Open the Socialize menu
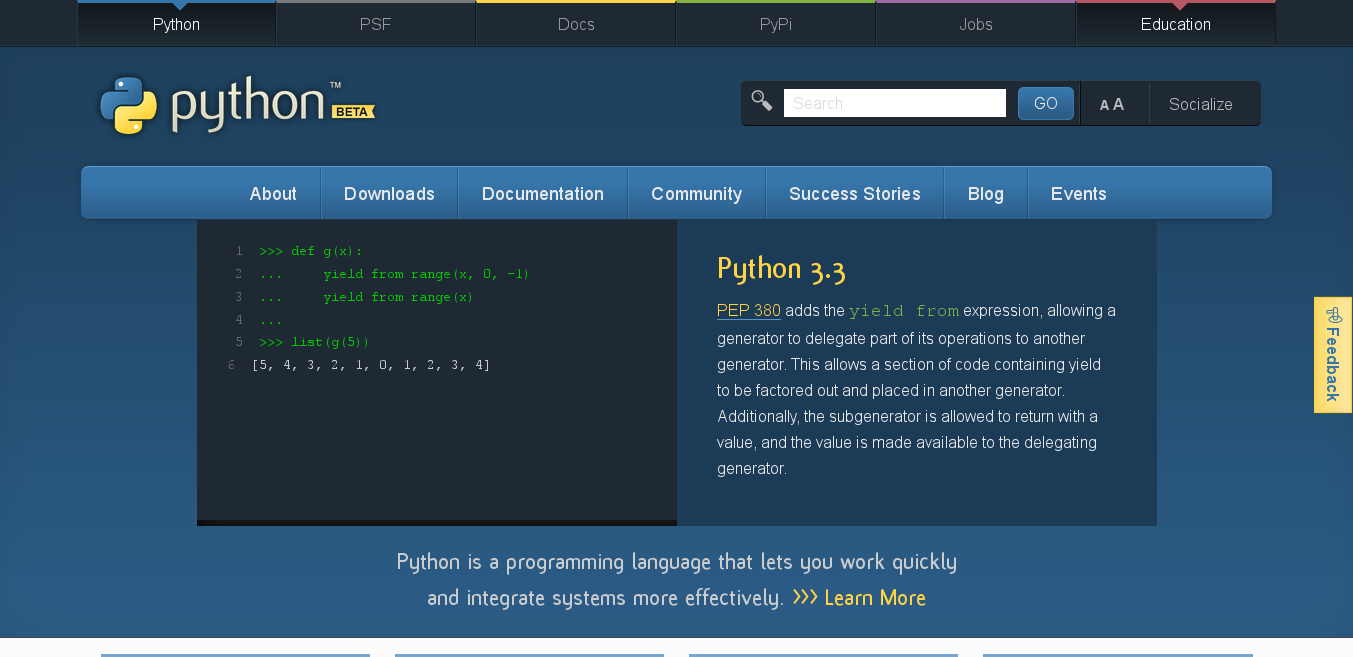Image resolution: width=1353 pixels, height=657 pixels. tap(1201, 104)
